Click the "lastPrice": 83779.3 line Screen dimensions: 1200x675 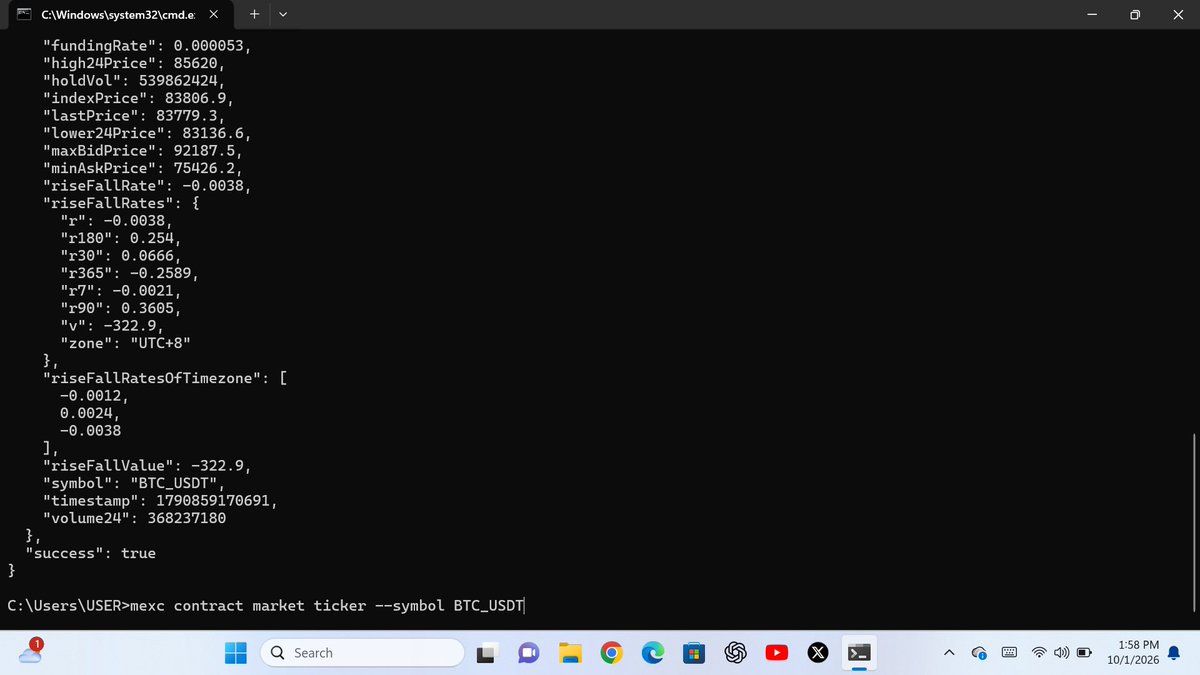click(134, 115)
